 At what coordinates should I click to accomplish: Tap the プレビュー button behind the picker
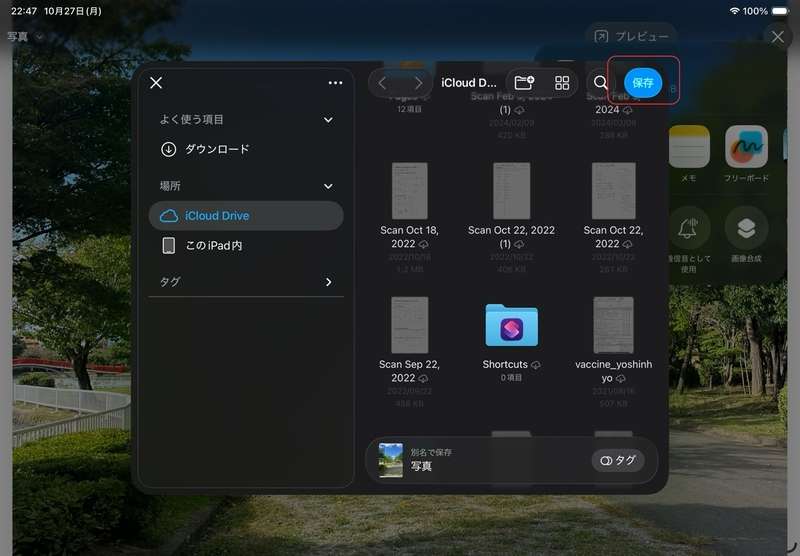tap(631, 36)
